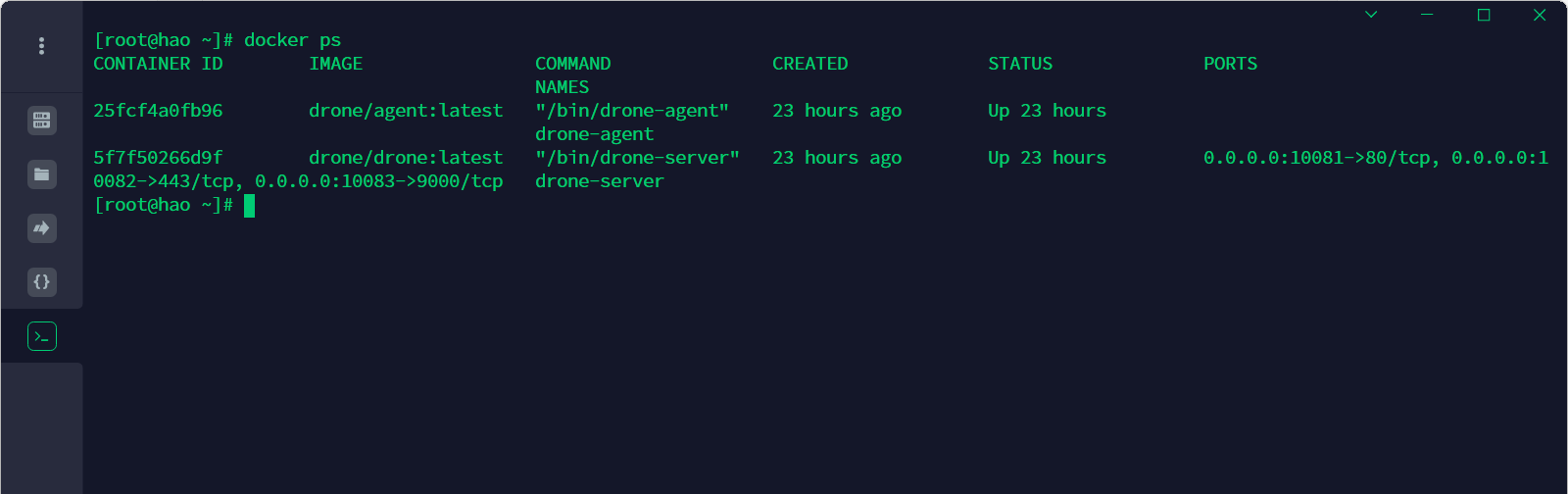Click the drone/agent:latest image name
Viewport: 1568px width, 494px height.
[x=406, y=111]
